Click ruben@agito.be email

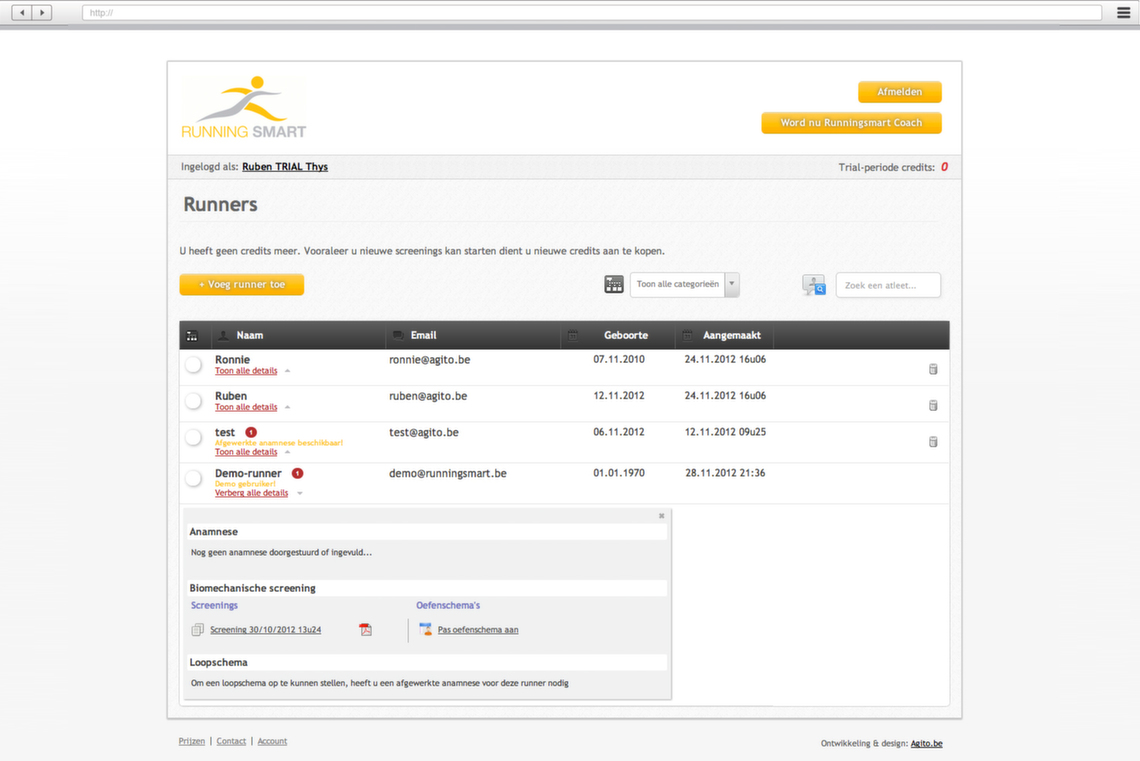pyautogui.click(x=428, y=396)
